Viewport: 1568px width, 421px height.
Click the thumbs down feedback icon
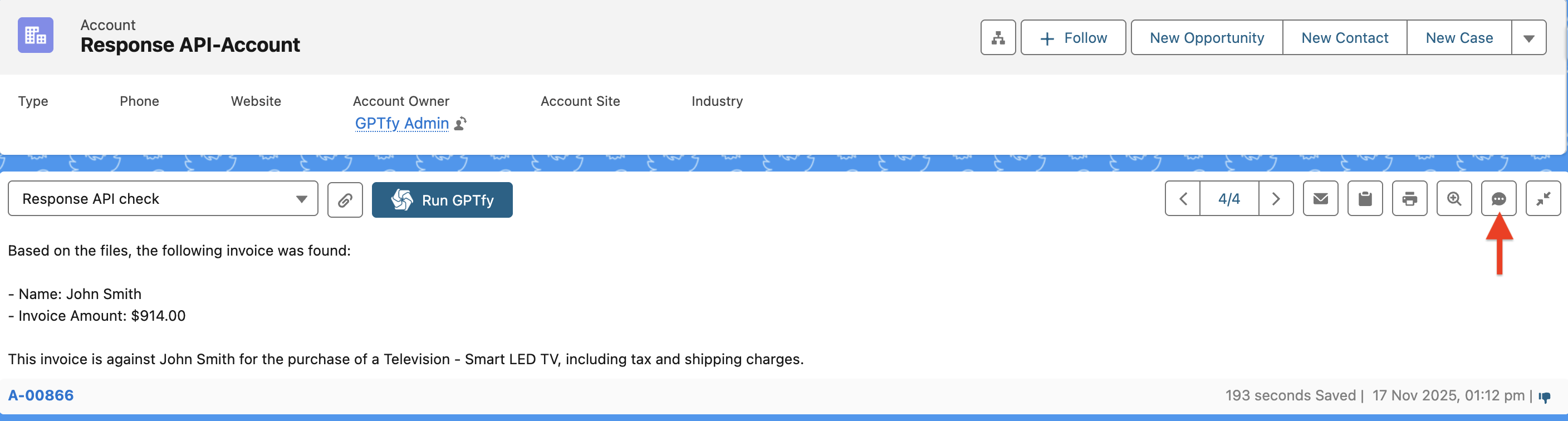(1544, 396)
